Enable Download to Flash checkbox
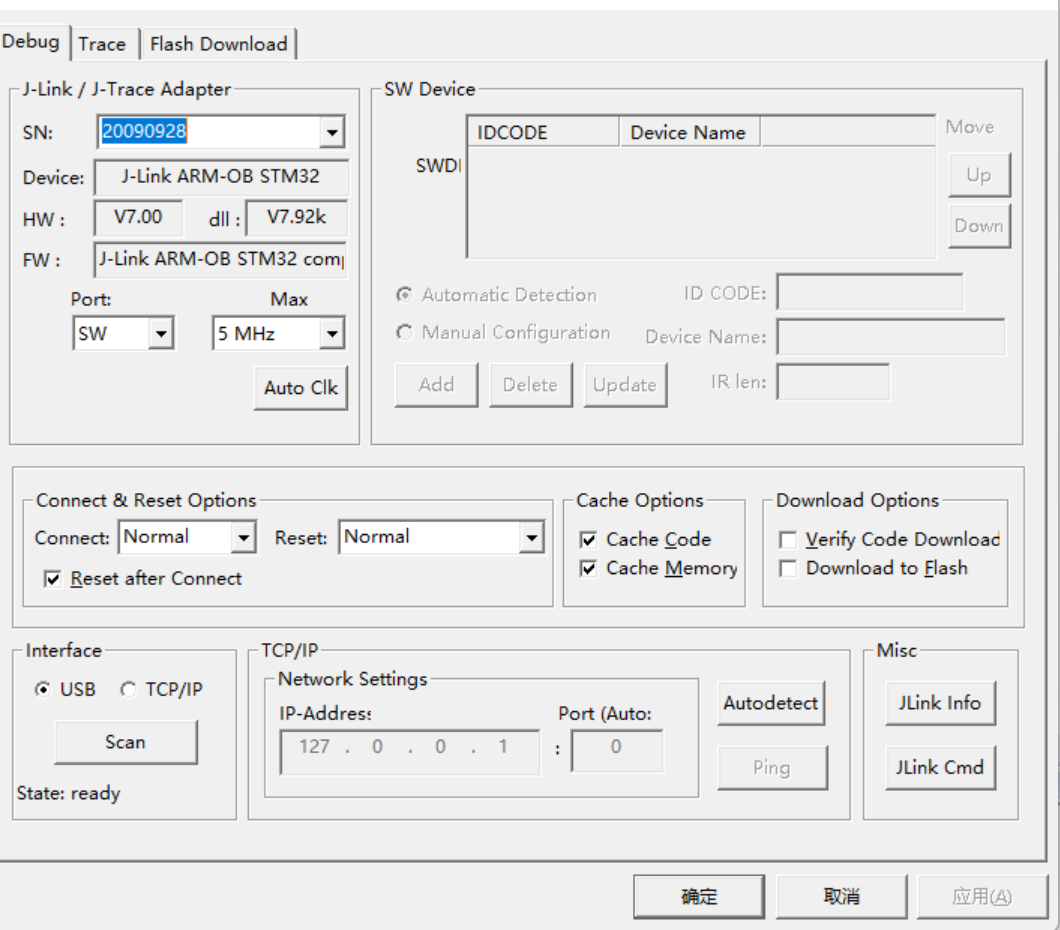 789,569
